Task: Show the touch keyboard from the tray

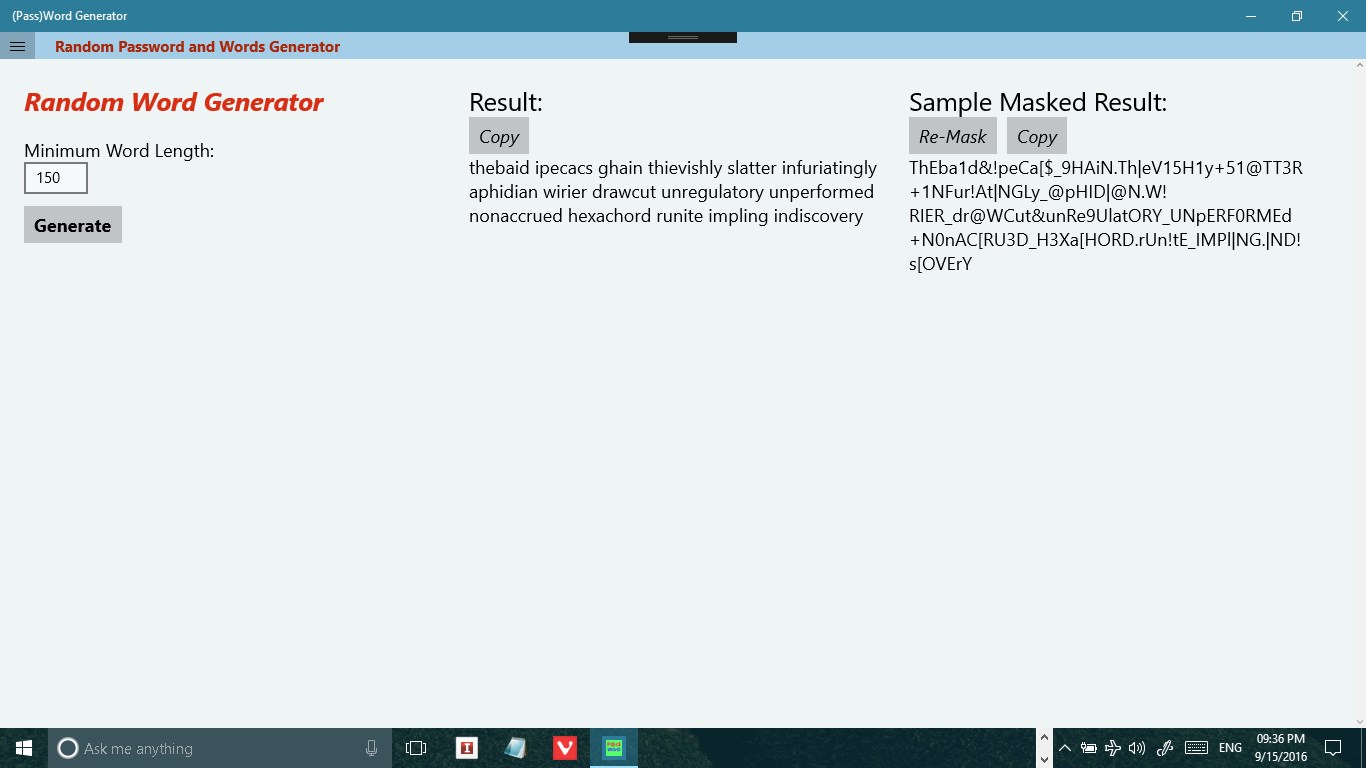Action: (1197, 748)
